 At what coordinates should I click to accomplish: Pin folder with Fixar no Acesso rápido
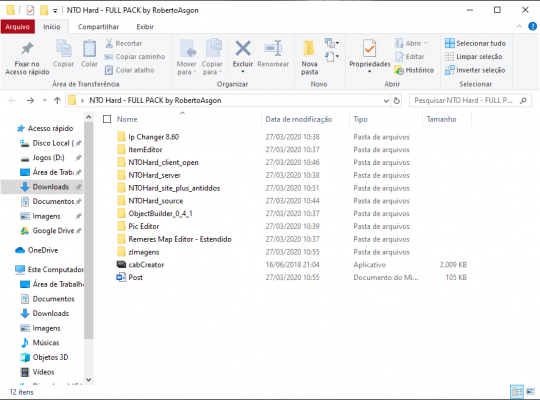(x=27, y=58)
